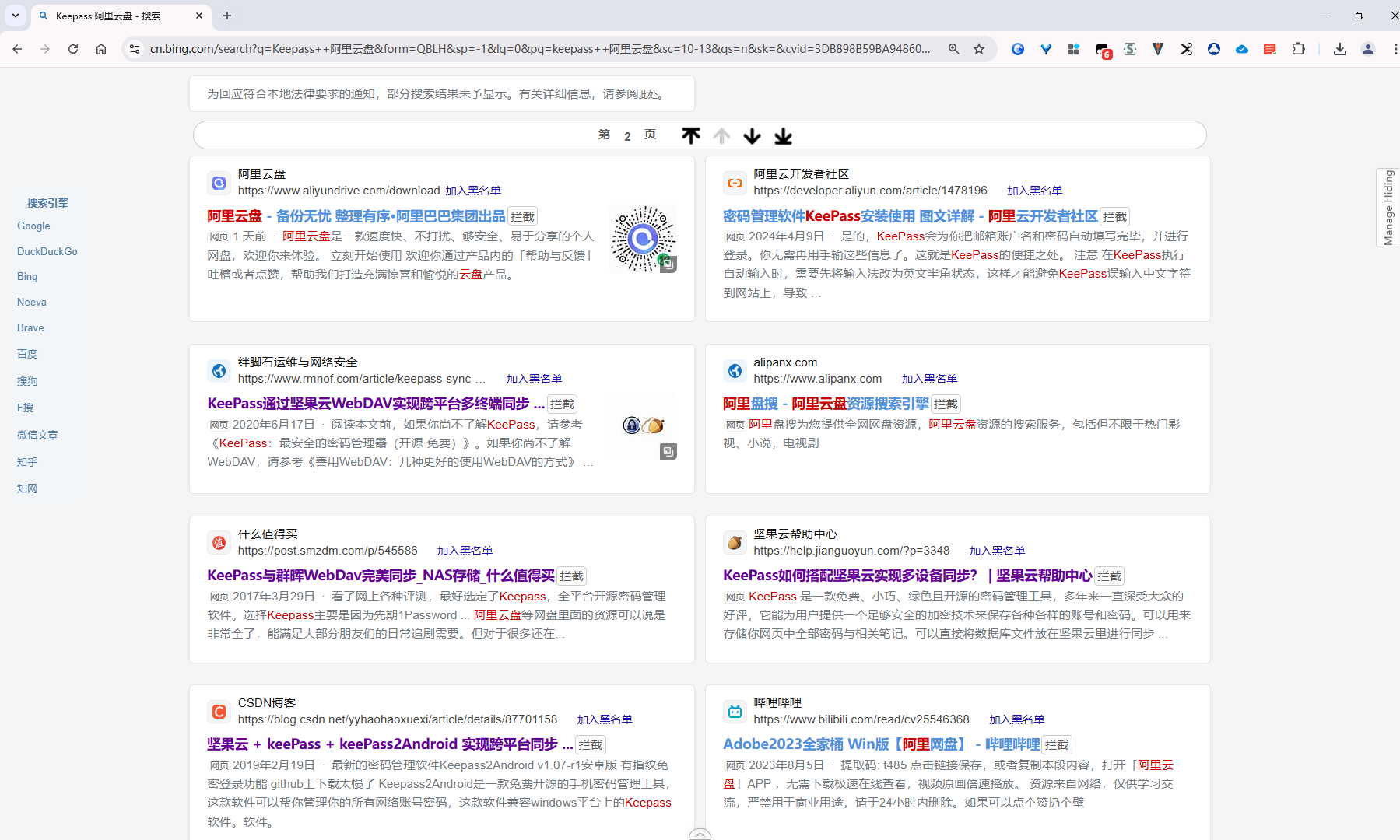Screen dimensions: 1400x840
Task: Open the browser home page
Action: (x=101, y=49)
